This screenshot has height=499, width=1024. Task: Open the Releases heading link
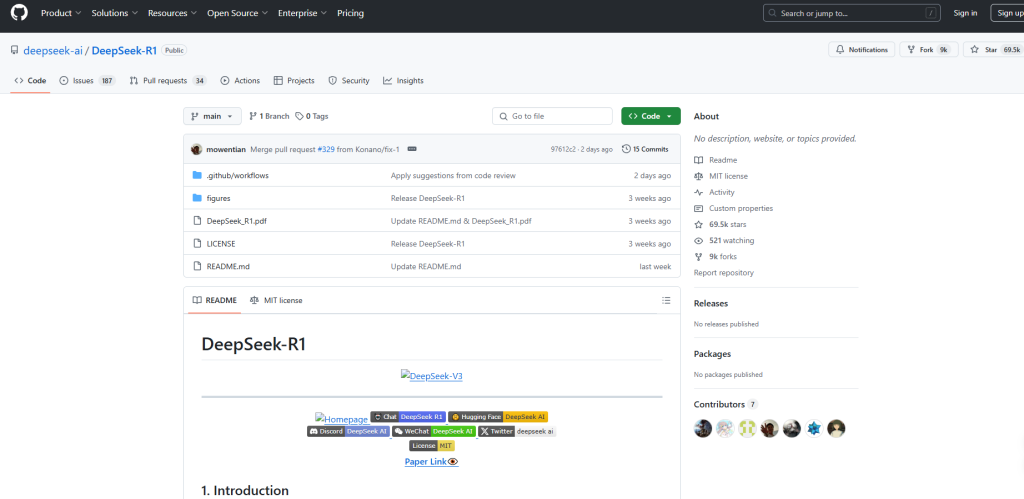pyautogui.click(x=711, y=304)
